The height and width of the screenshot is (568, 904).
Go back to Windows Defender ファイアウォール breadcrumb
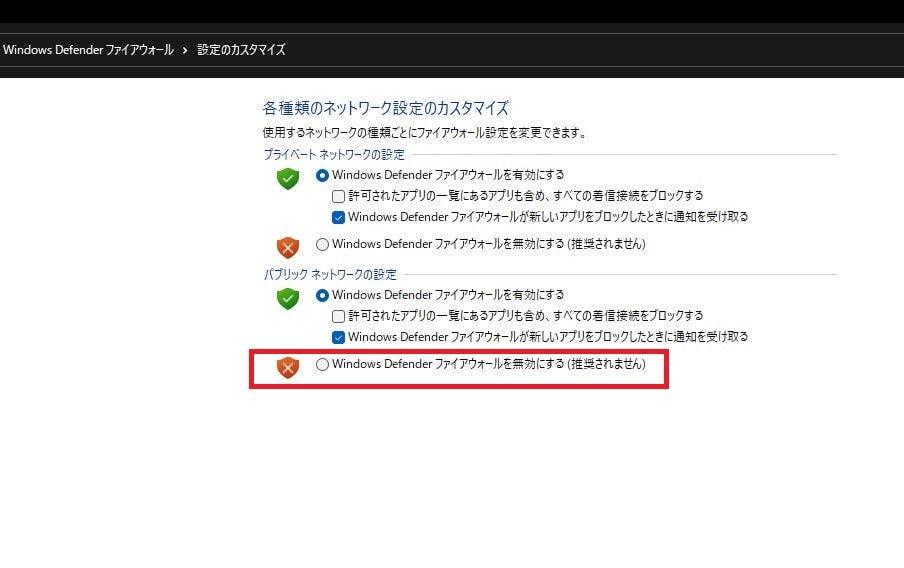(88, 50)
